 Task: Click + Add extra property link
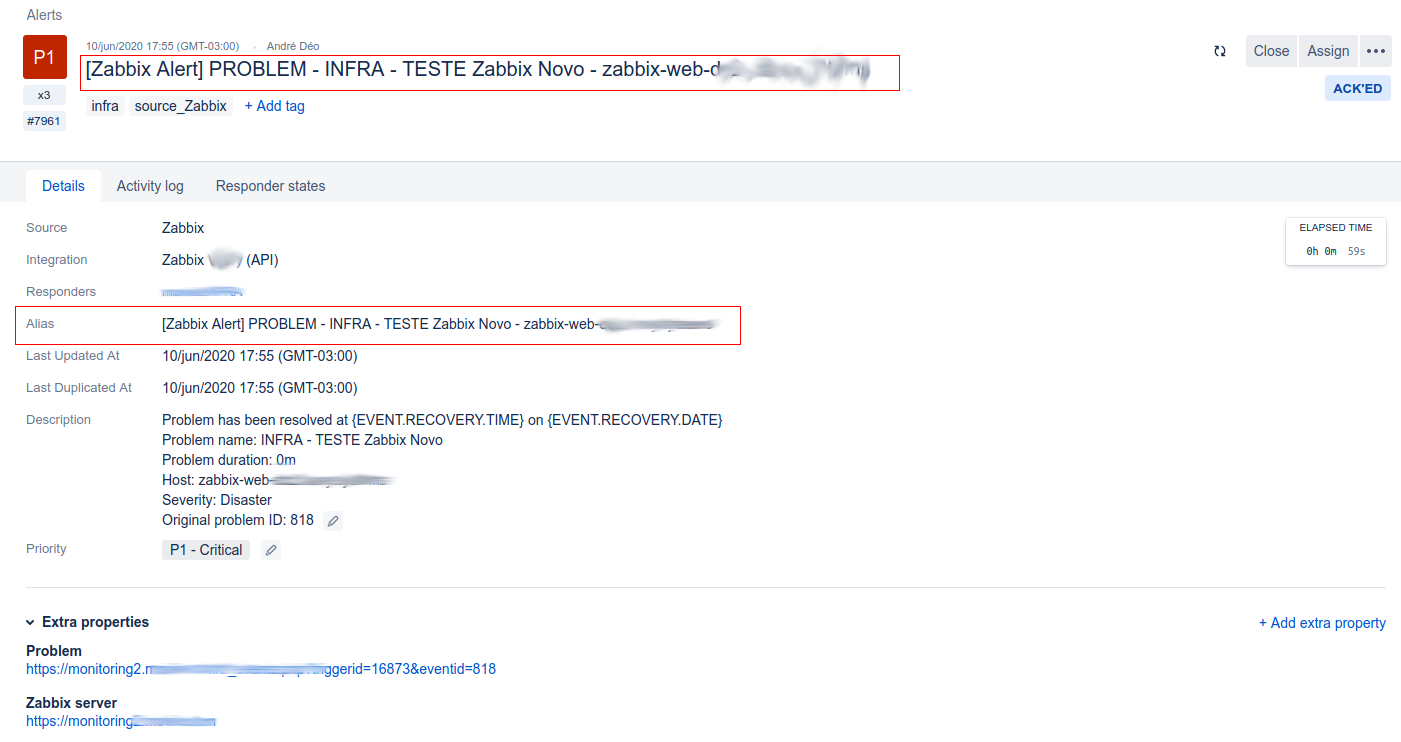pos(1322,623)
